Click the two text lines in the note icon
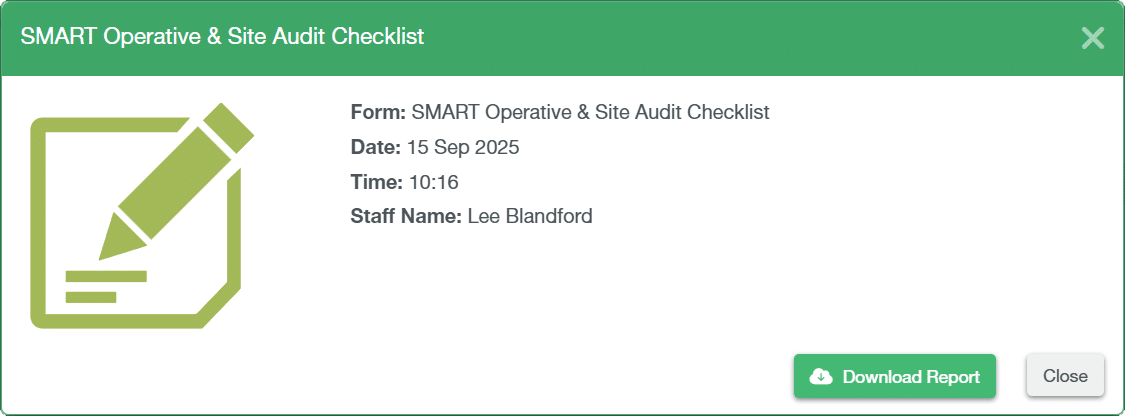This screenshot has width=1125, height=416. [106, 287]
